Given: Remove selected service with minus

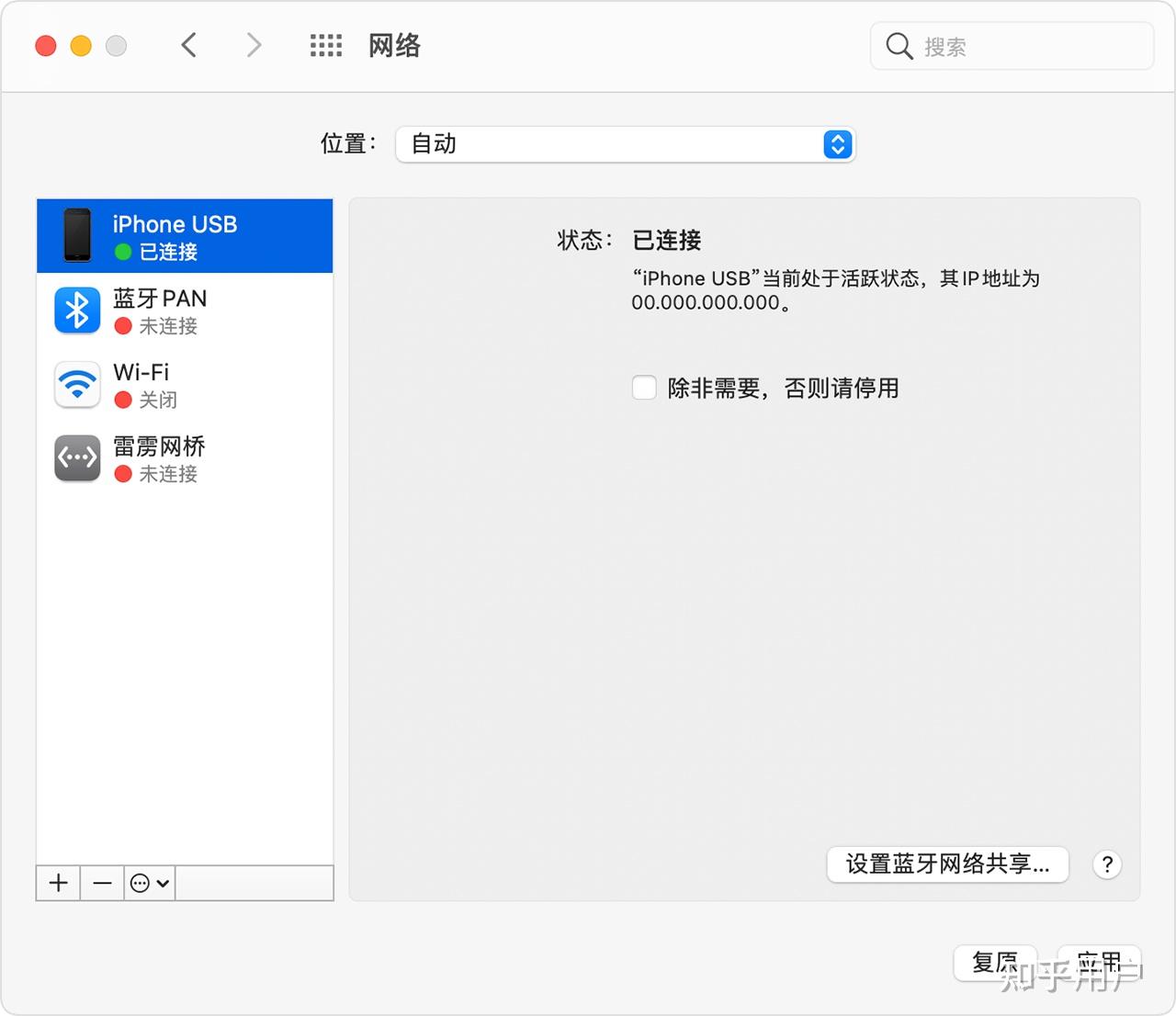Looking at the screenshot, I should (x=103, y=883).
